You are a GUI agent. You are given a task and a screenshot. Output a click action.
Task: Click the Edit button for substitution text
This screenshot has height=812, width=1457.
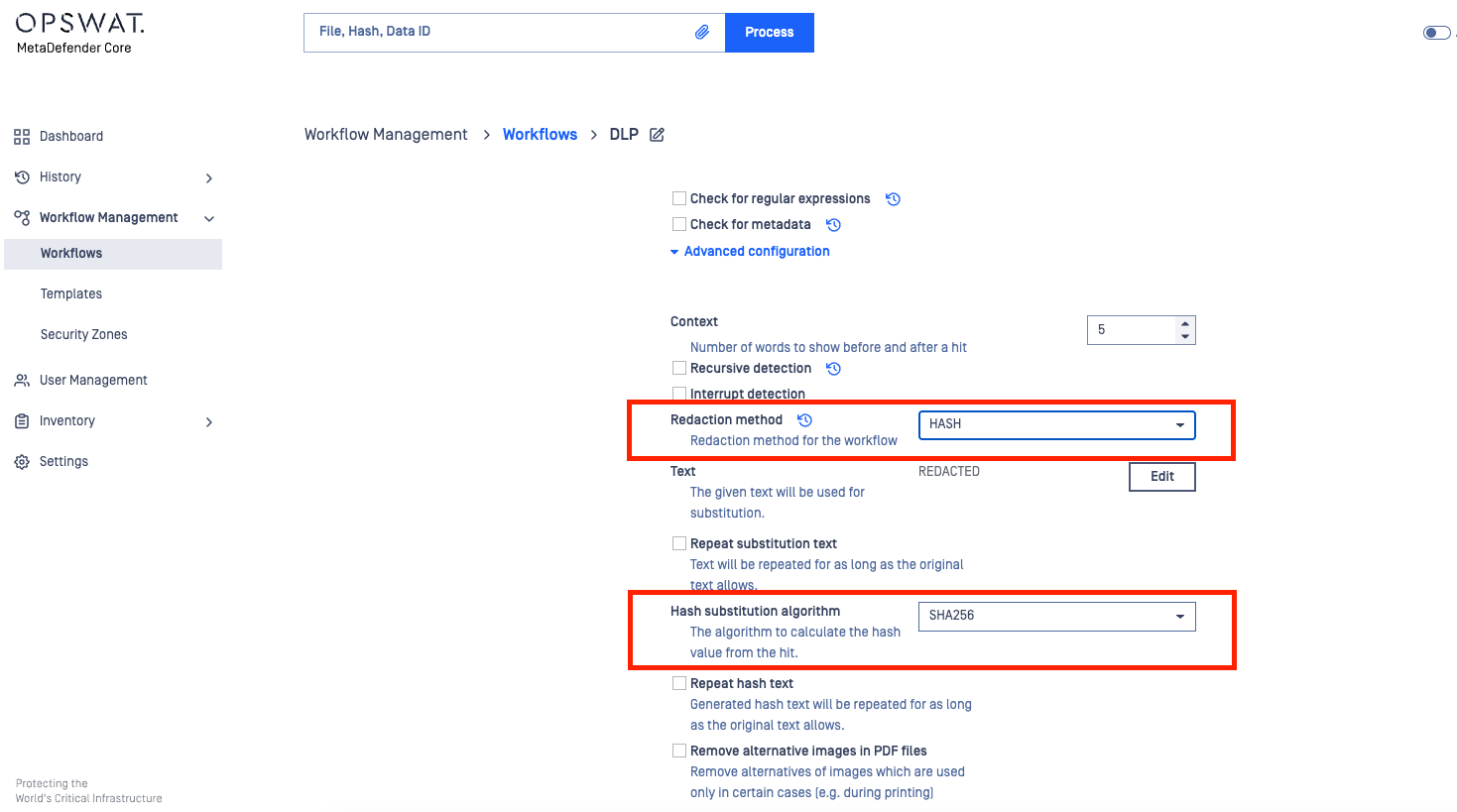1161,477
